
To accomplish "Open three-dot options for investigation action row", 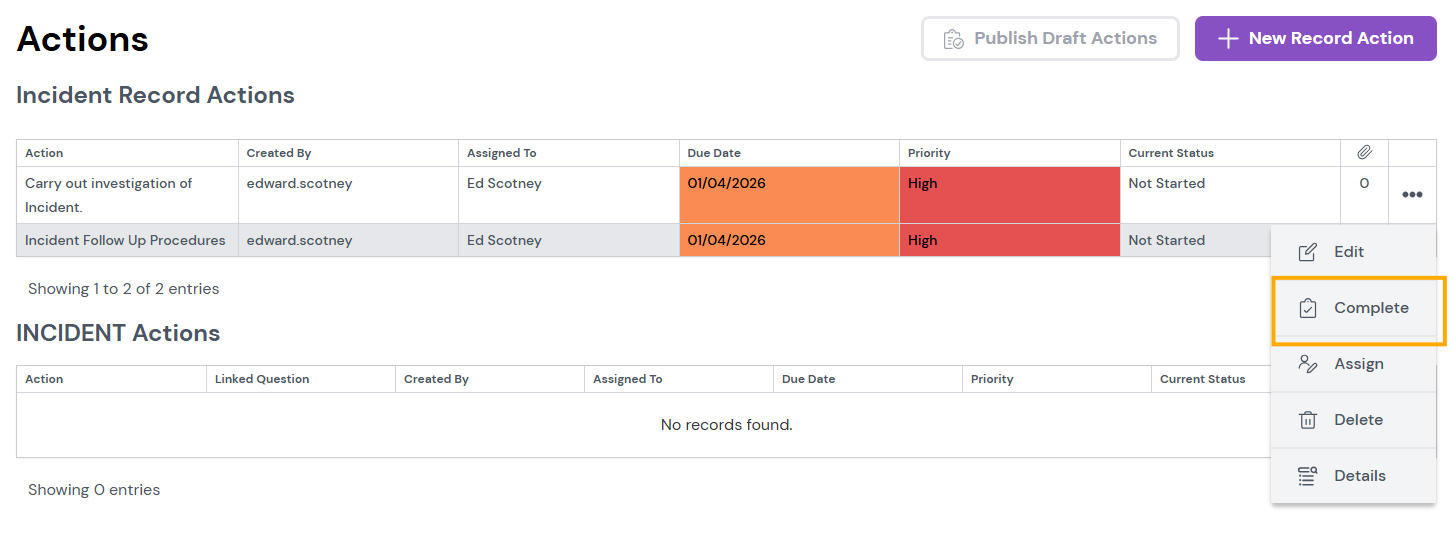I will [1412, 195].
